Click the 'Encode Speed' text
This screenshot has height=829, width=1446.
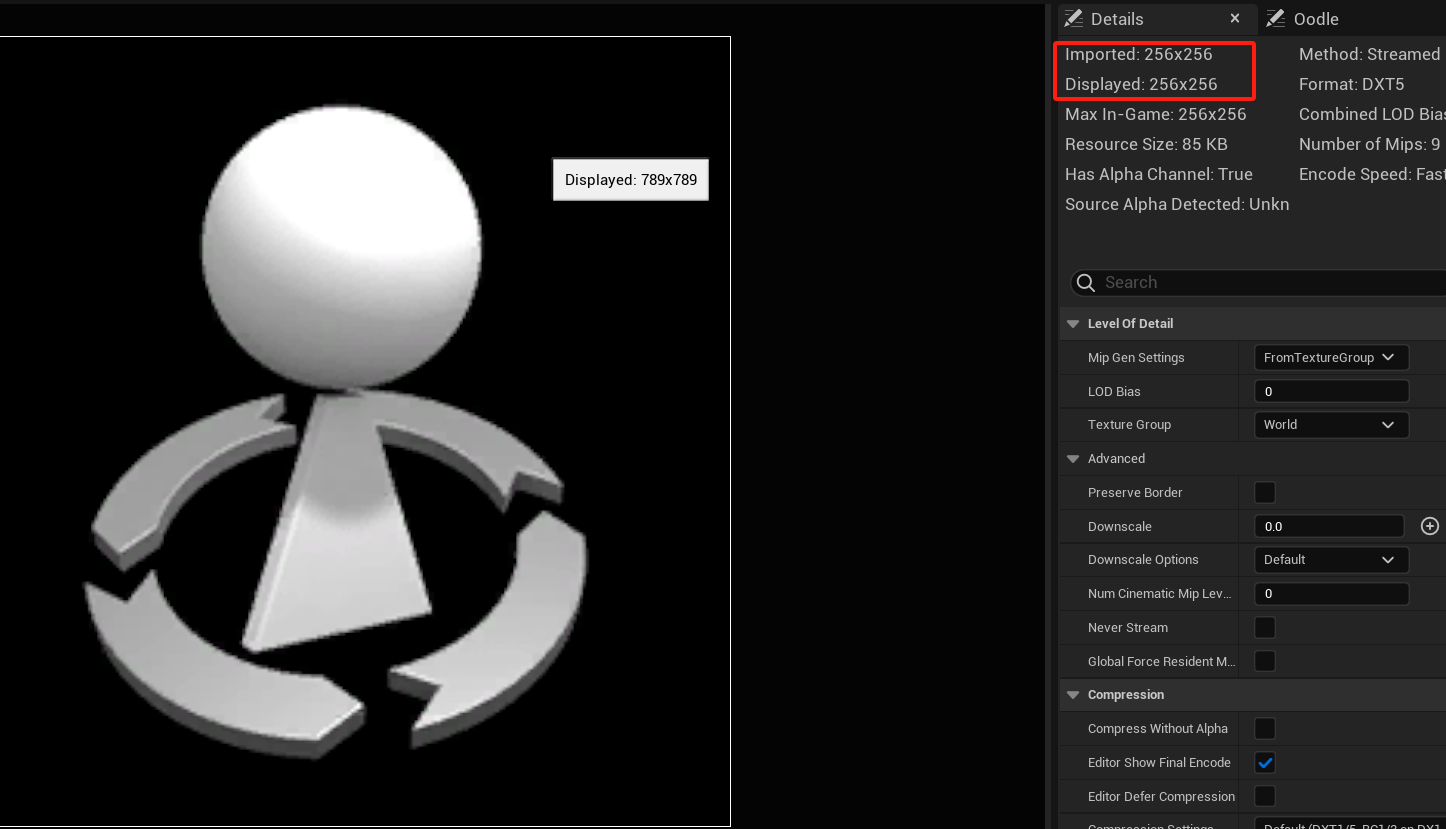[x=1372, y=174]
